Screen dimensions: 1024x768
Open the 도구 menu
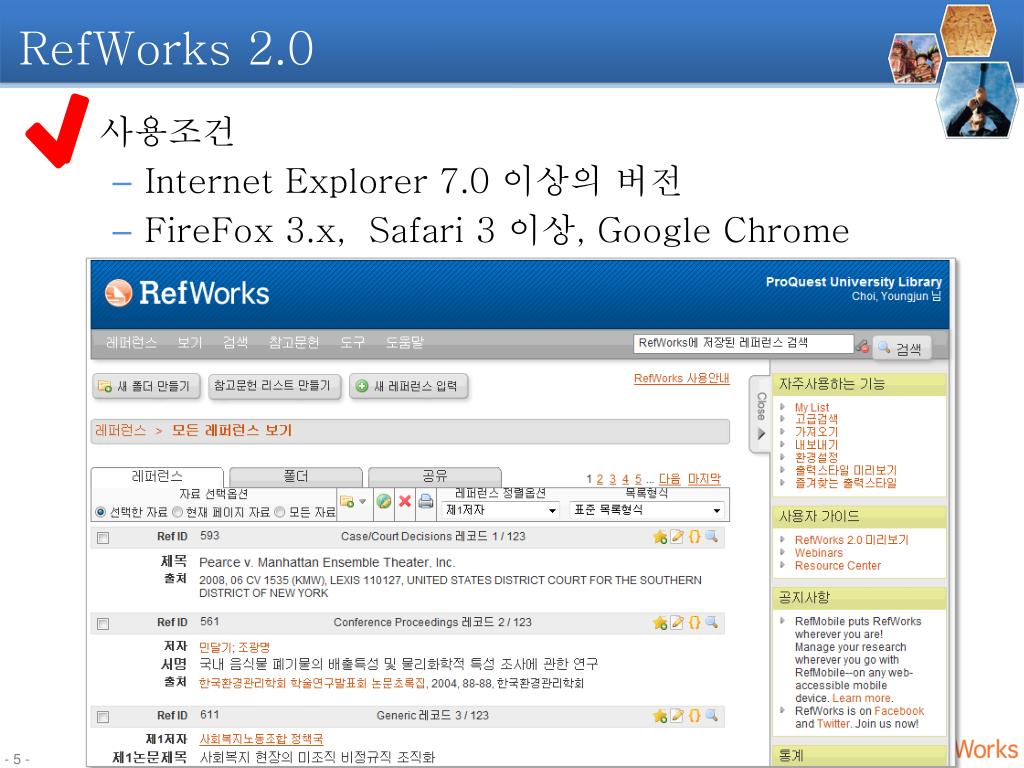coord(353,343)
